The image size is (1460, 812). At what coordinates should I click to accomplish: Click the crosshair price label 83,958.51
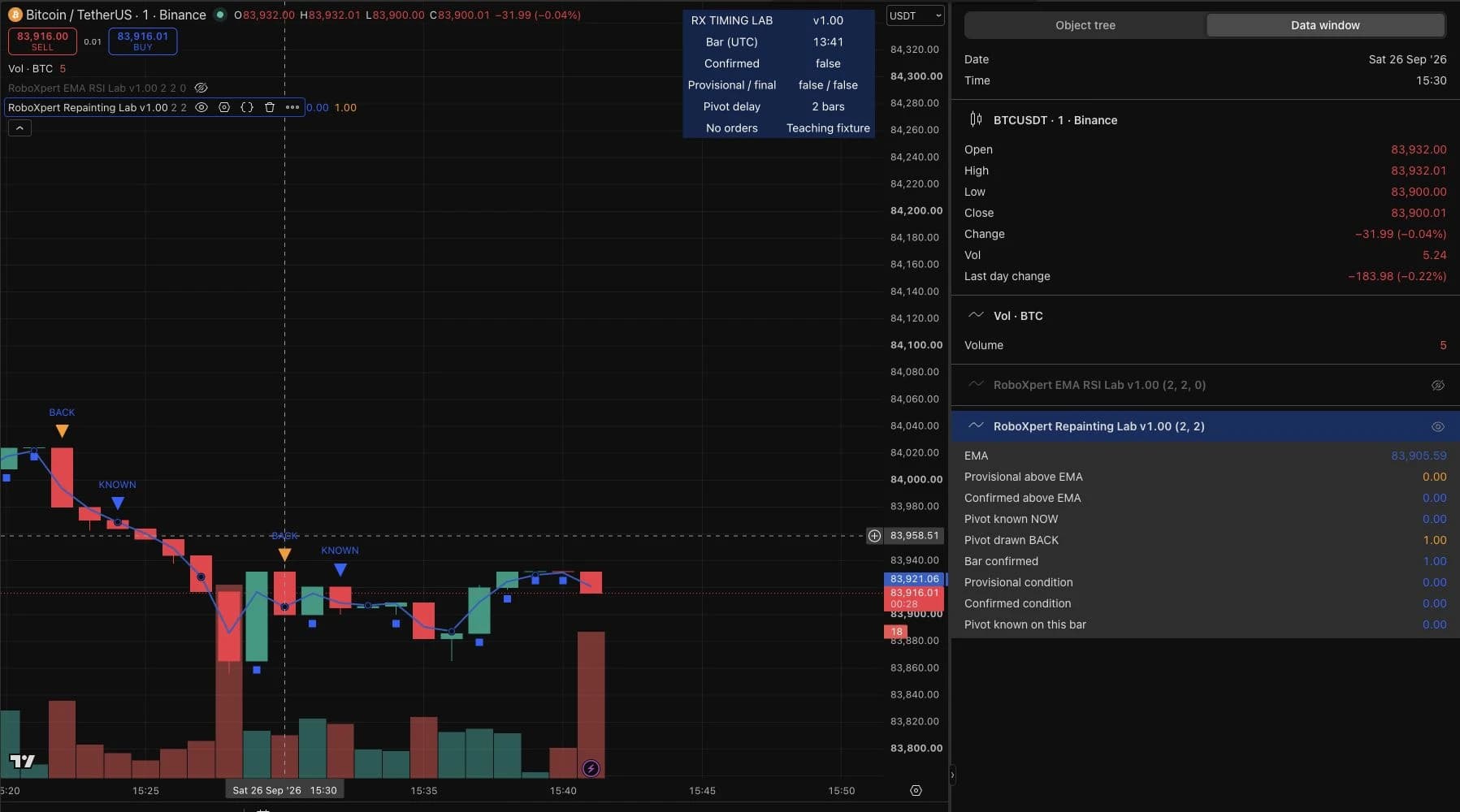pyautogui.click(x=915, y=536)
